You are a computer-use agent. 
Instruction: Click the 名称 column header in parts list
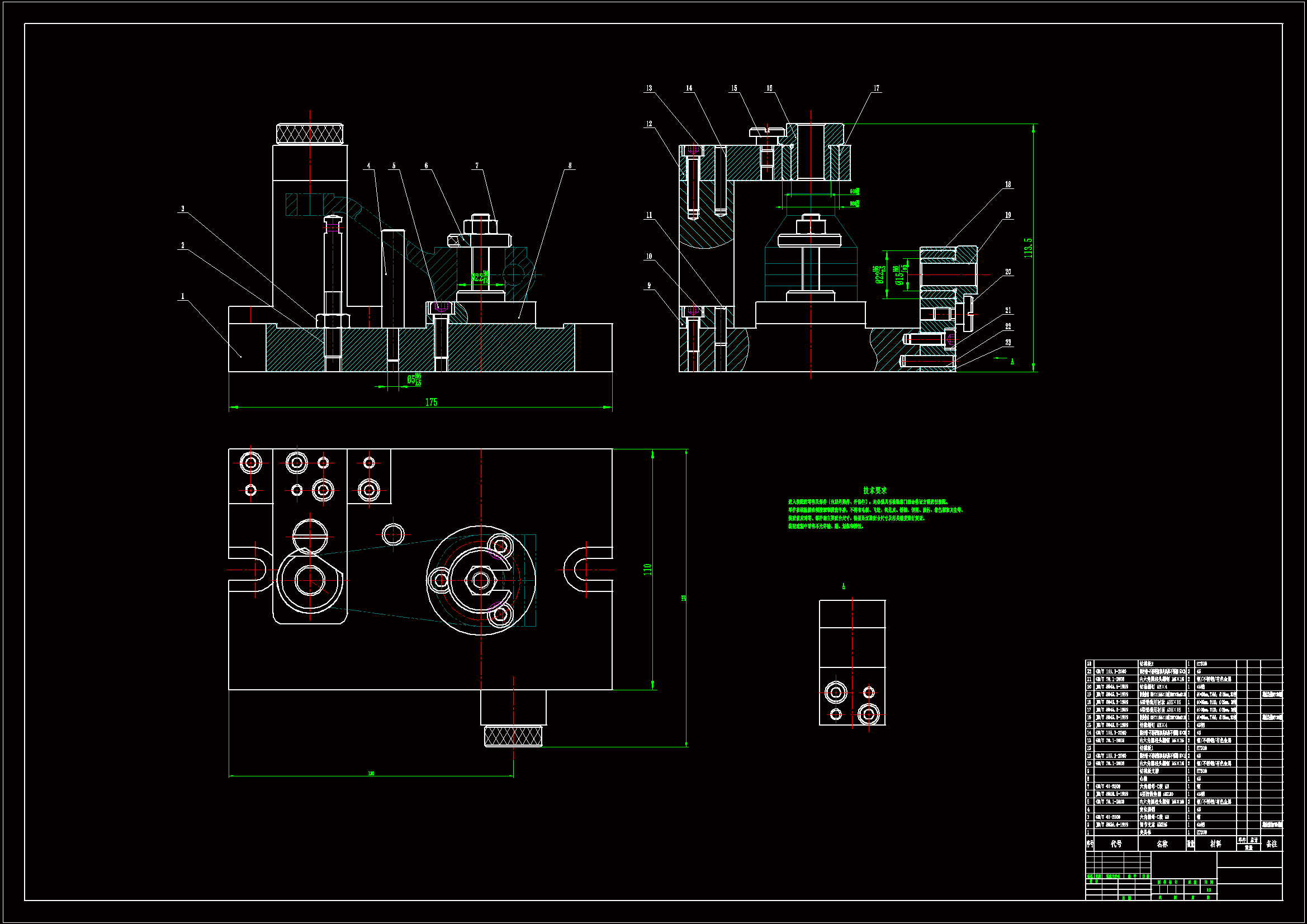[1162, 844]
